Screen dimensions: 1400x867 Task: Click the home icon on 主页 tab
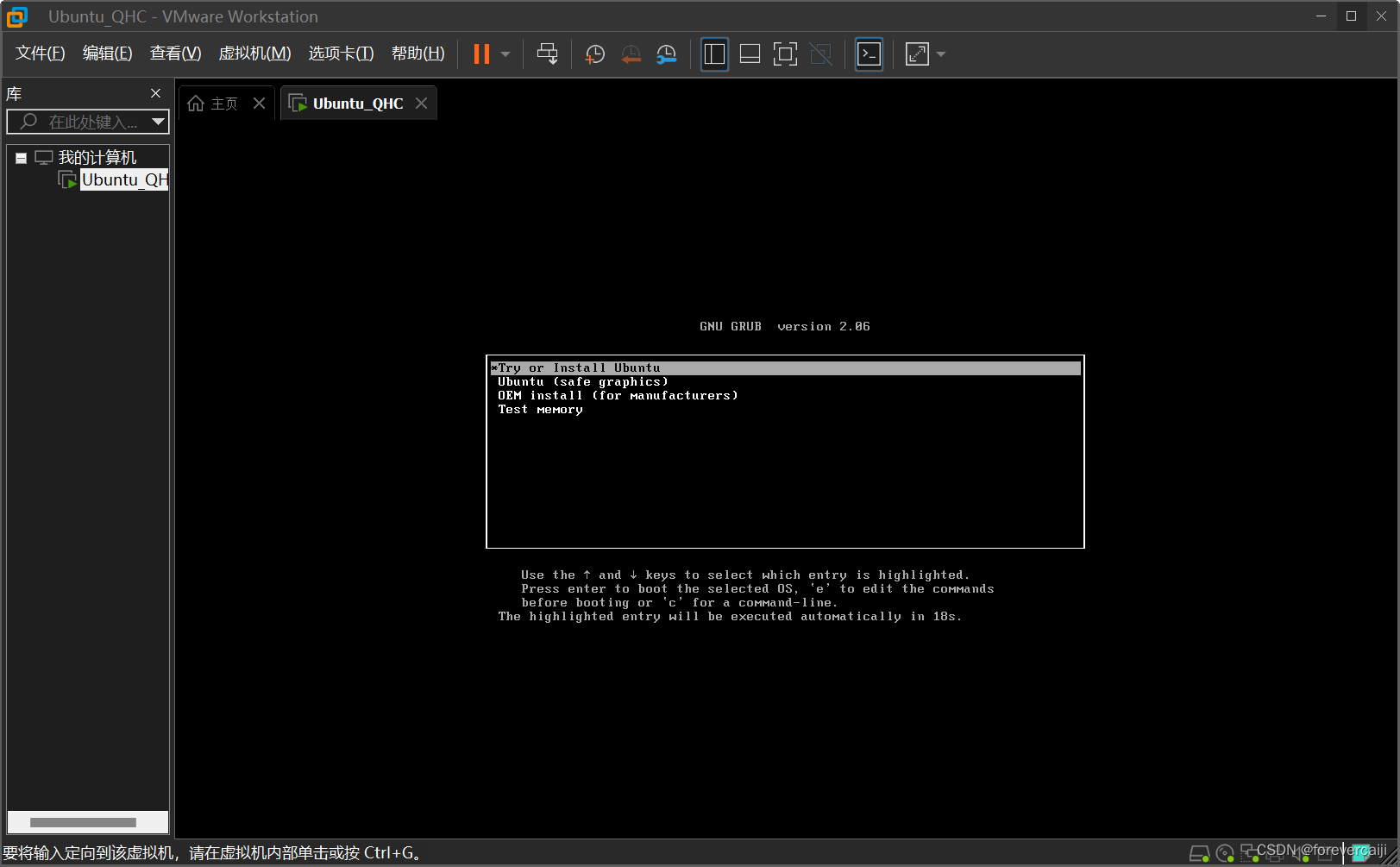(x=196, y=104)
